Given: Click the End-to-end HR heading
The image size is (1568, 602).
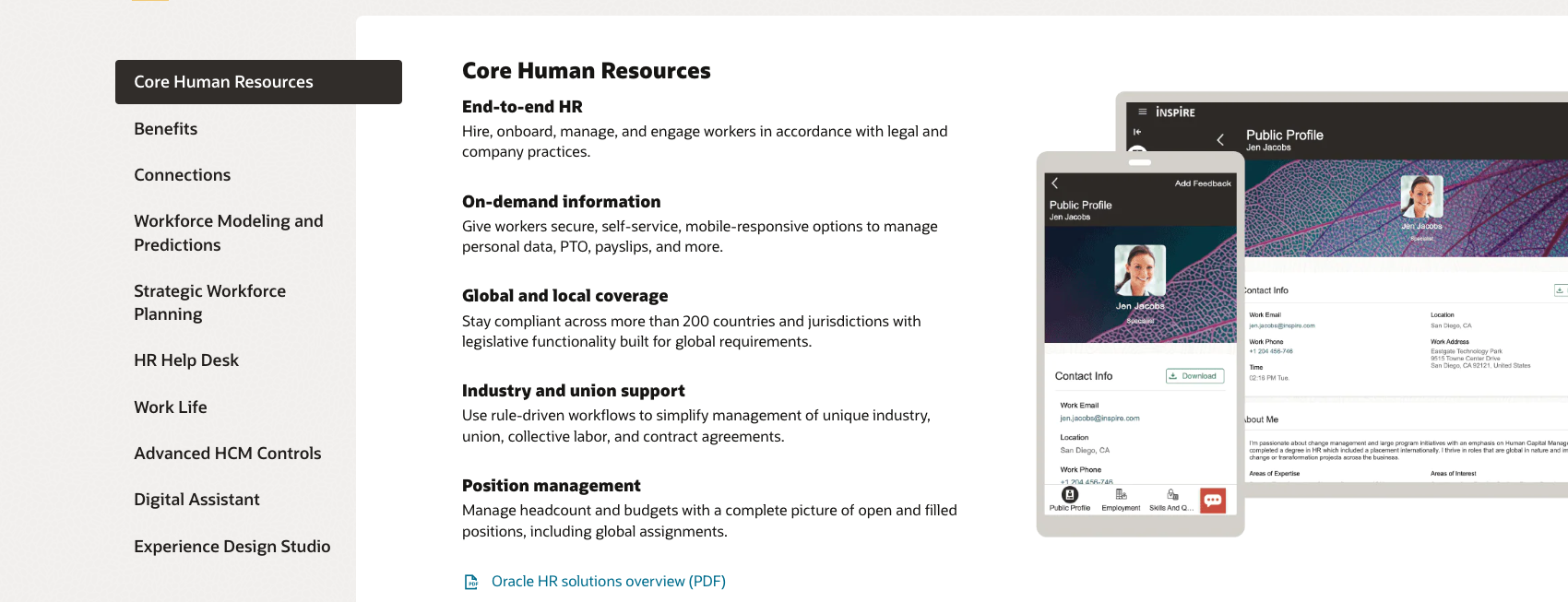Looking at the screenshot, I should pyautogui.click(x=522, y=107).
